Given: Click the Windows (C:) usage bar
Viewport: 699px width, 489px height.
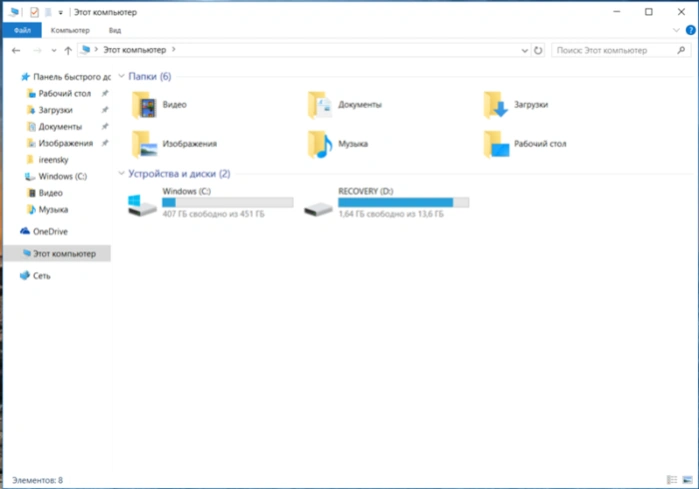Looking at the screenshot, I should pos(227,203).
